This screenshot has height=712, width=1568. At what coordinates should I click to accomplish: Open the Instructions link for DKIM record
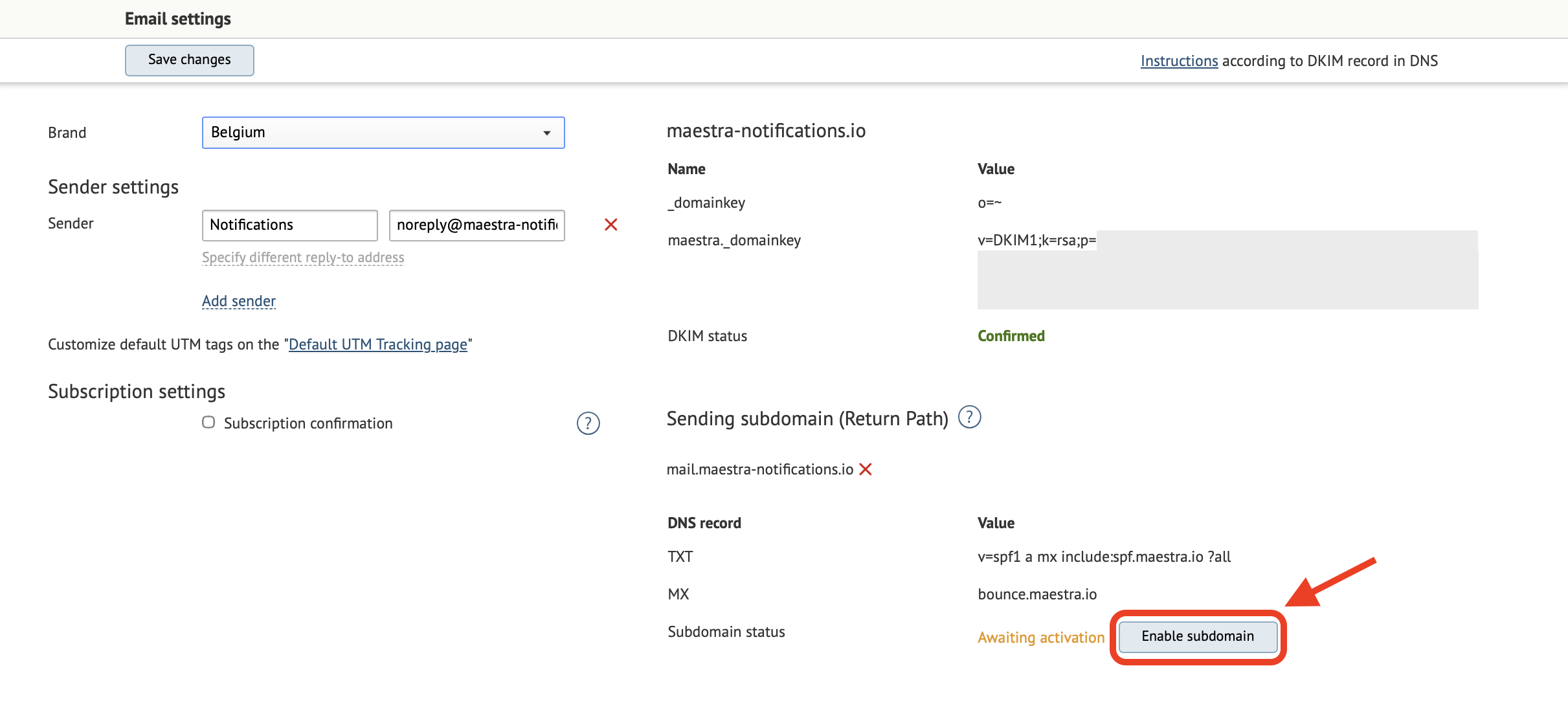click(x=1179, y=61)
